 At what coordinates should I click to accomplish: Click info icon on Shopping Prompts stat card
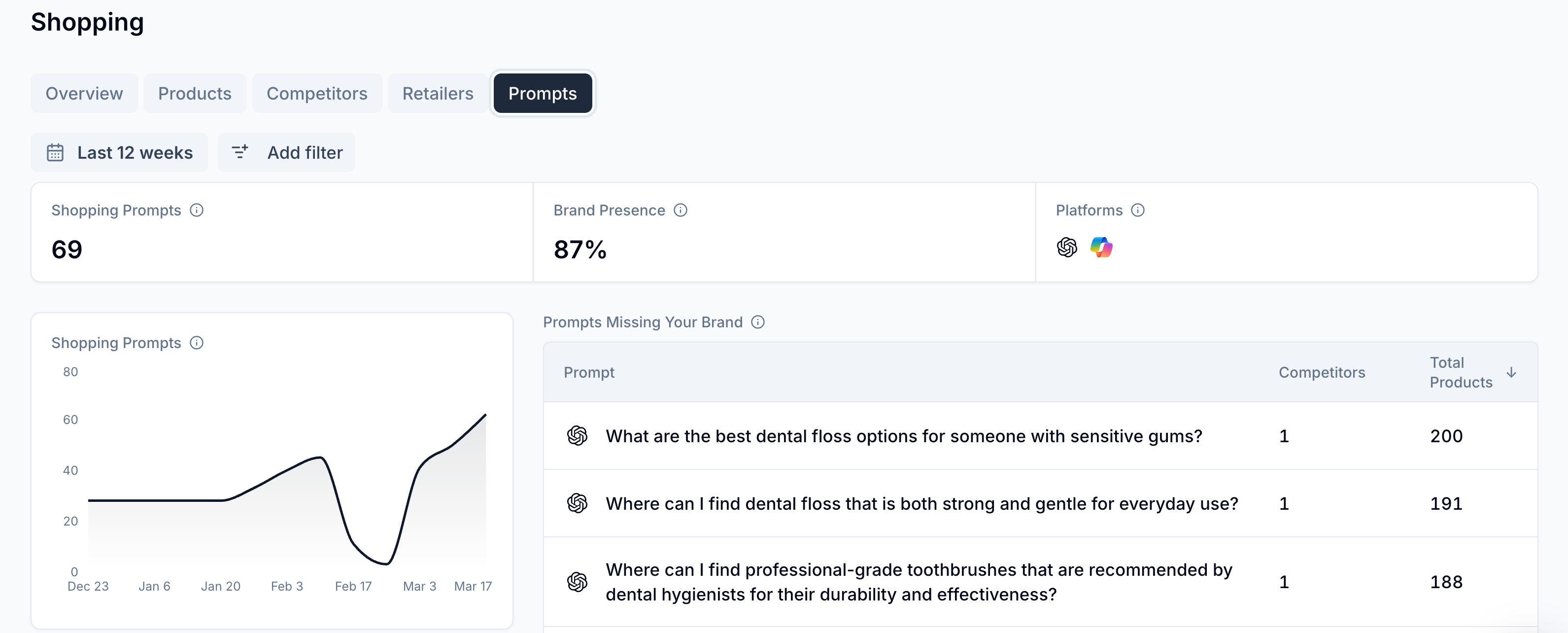[197, 210]
